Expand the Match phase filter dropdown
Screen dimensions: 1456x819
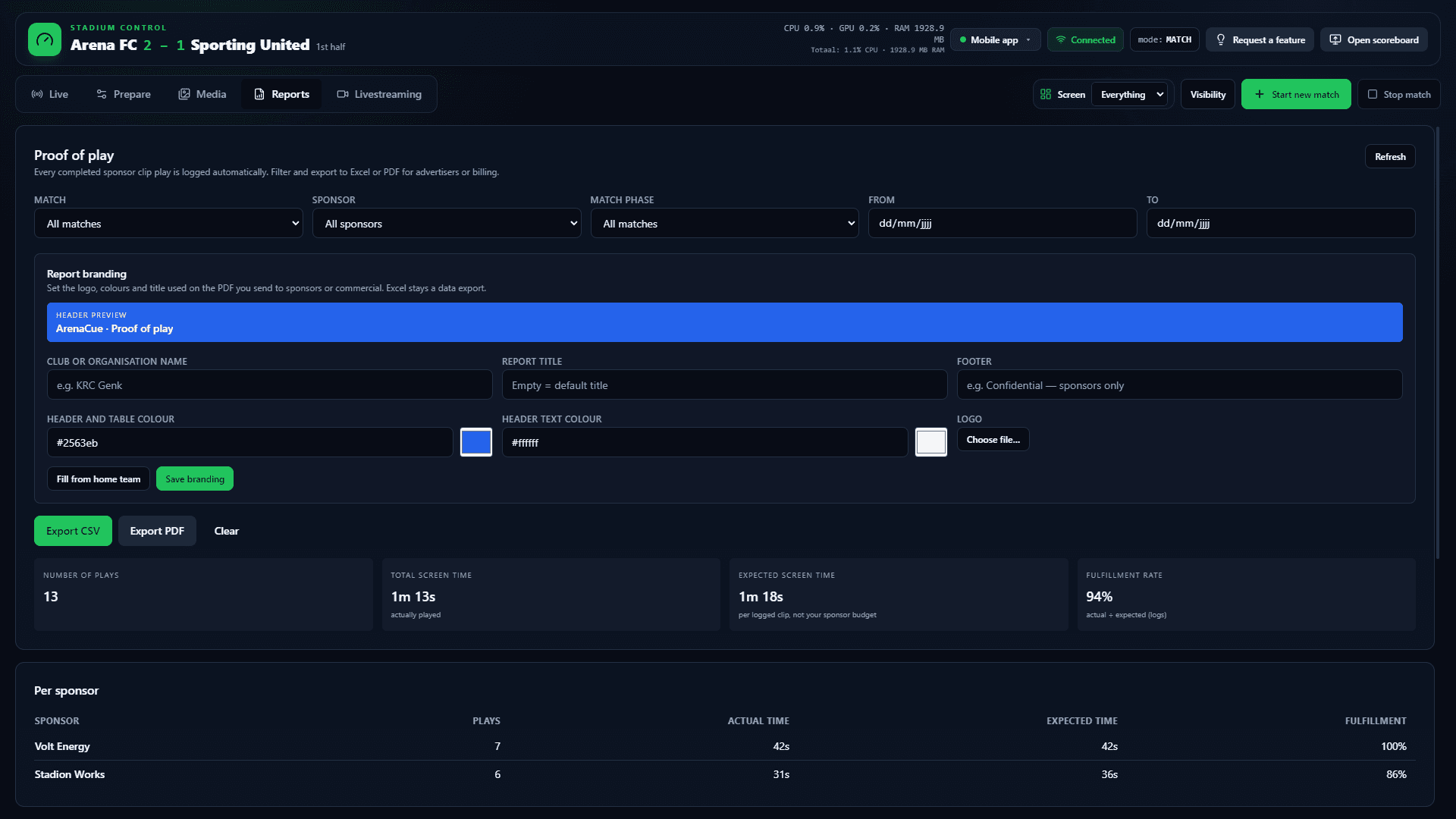click(x=725, y=223)
